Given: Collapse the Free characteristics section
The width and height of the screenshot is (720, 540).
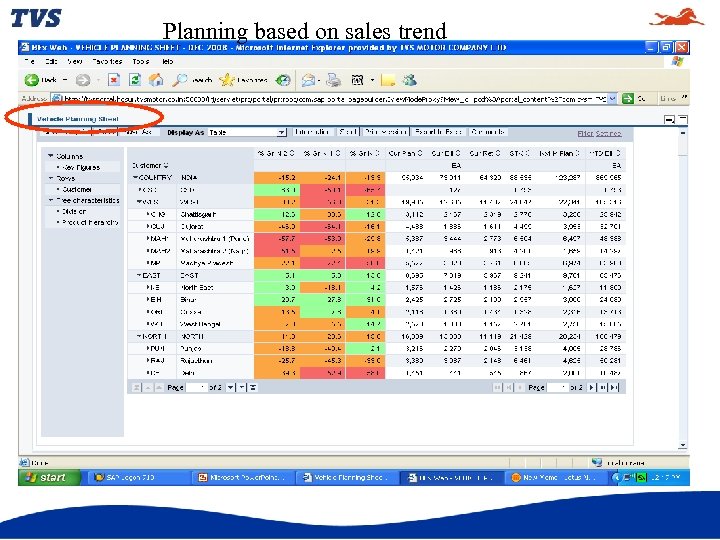Looking at the screenshot, I should [x=51, y=200].
